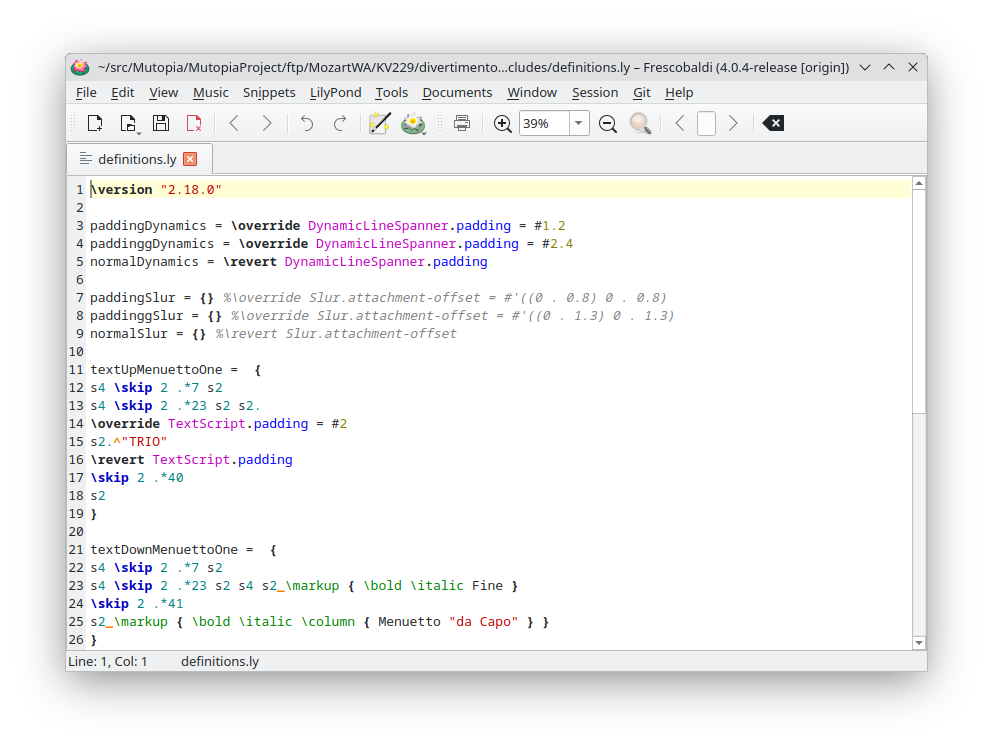
Task: Click the "TRIO" string on line 15
Action: pyautogui.click(x=144, y=442)
